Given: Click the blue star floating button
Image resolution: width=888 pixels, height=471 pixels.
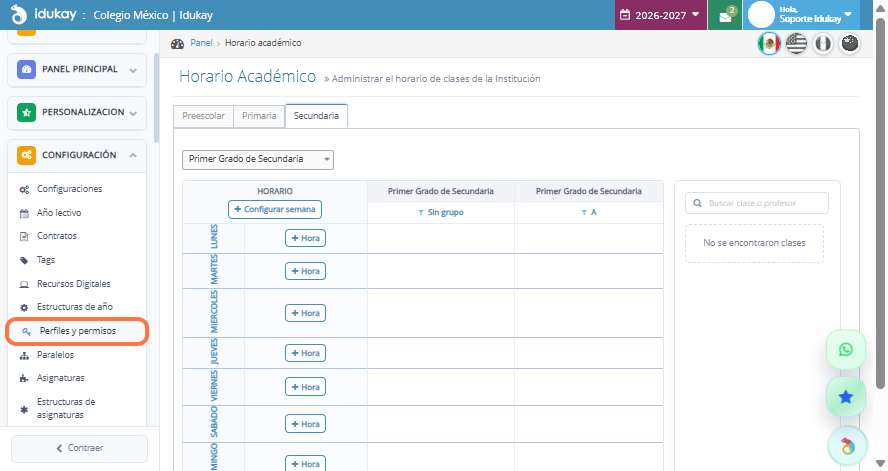Looking at the screenshot, I should tap(846, 397).
